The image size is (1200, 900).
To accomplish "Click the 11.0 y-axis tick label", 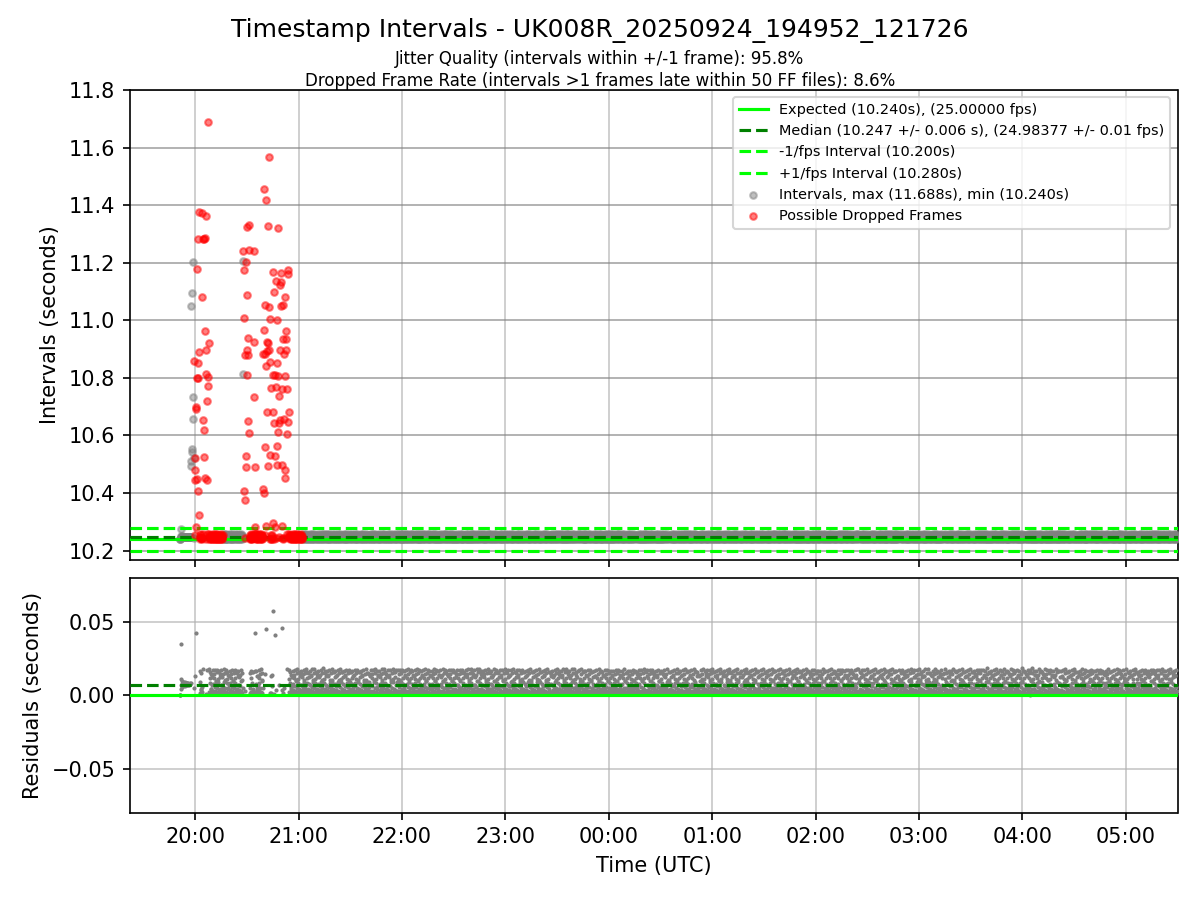I will tap(93, 321).
